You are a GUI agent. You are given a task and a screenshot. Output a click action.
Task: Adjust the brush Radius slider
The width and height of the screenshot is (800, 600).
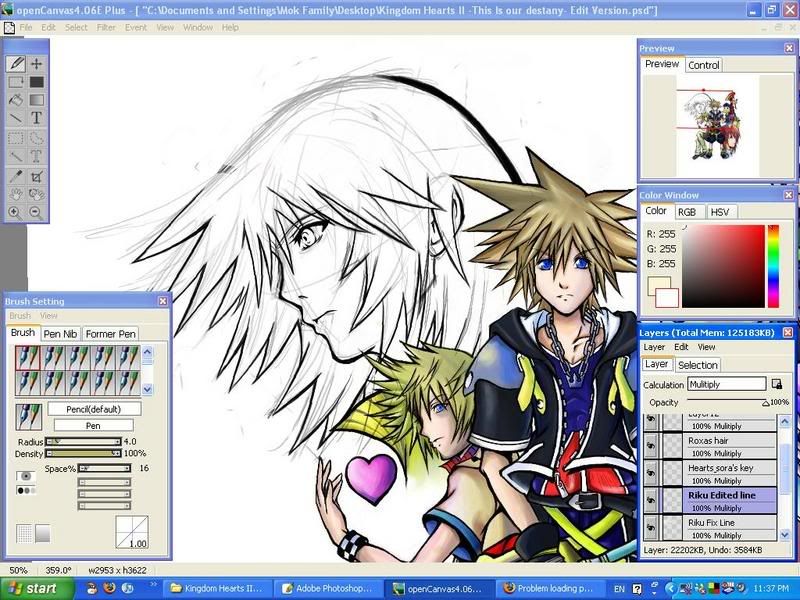pyautogui.click(x=83, y=442)
